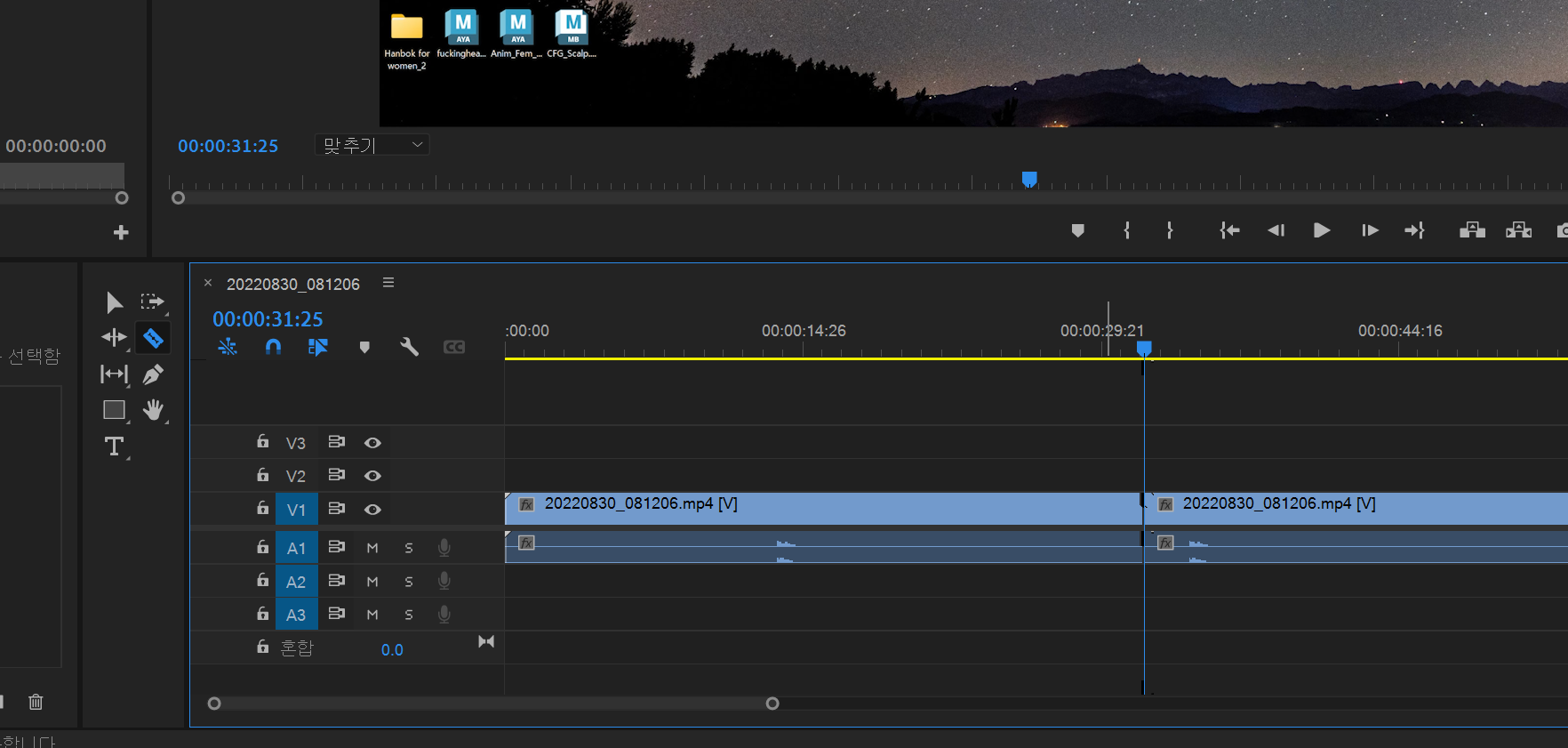
Task: Toggle V2 track visibility eye
Action: click(x=372, y=476)
